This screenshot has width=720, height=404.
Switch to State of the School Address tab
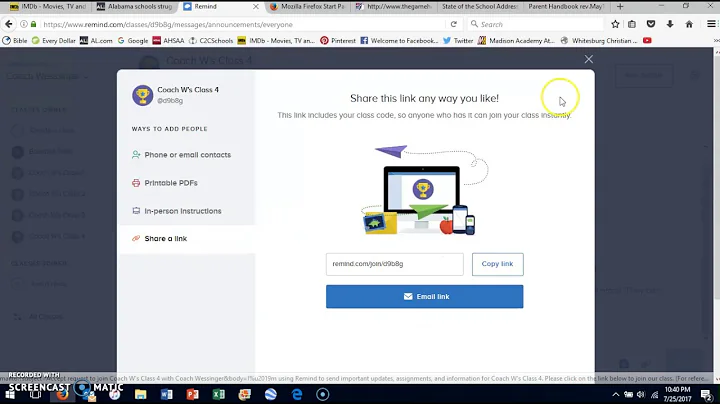pos(479,6)
